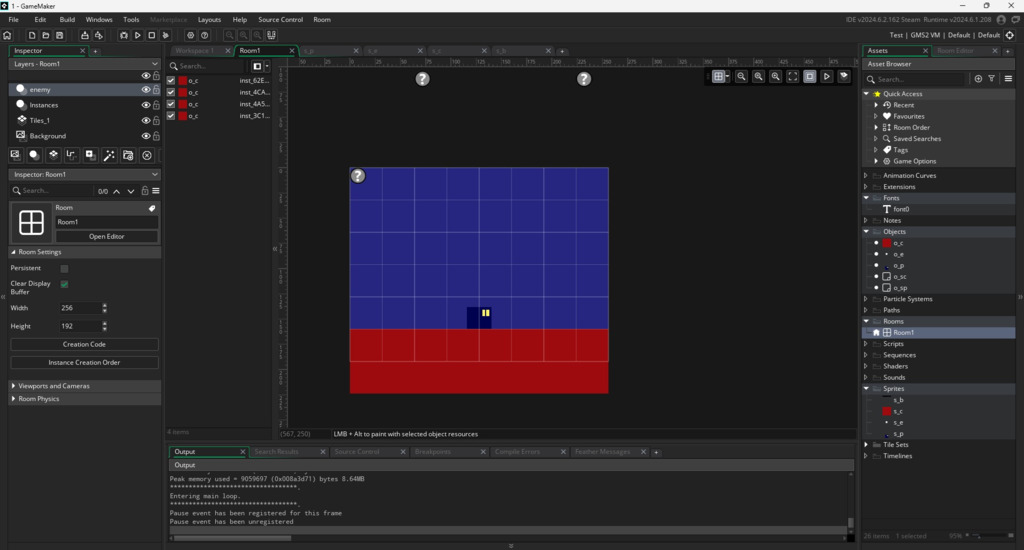Image resolution: width=1024 pixels, height=550 pixels.
Task: Switch to the Workspace 1 tab
Action: pyautogui.click(x=195, y=50)
